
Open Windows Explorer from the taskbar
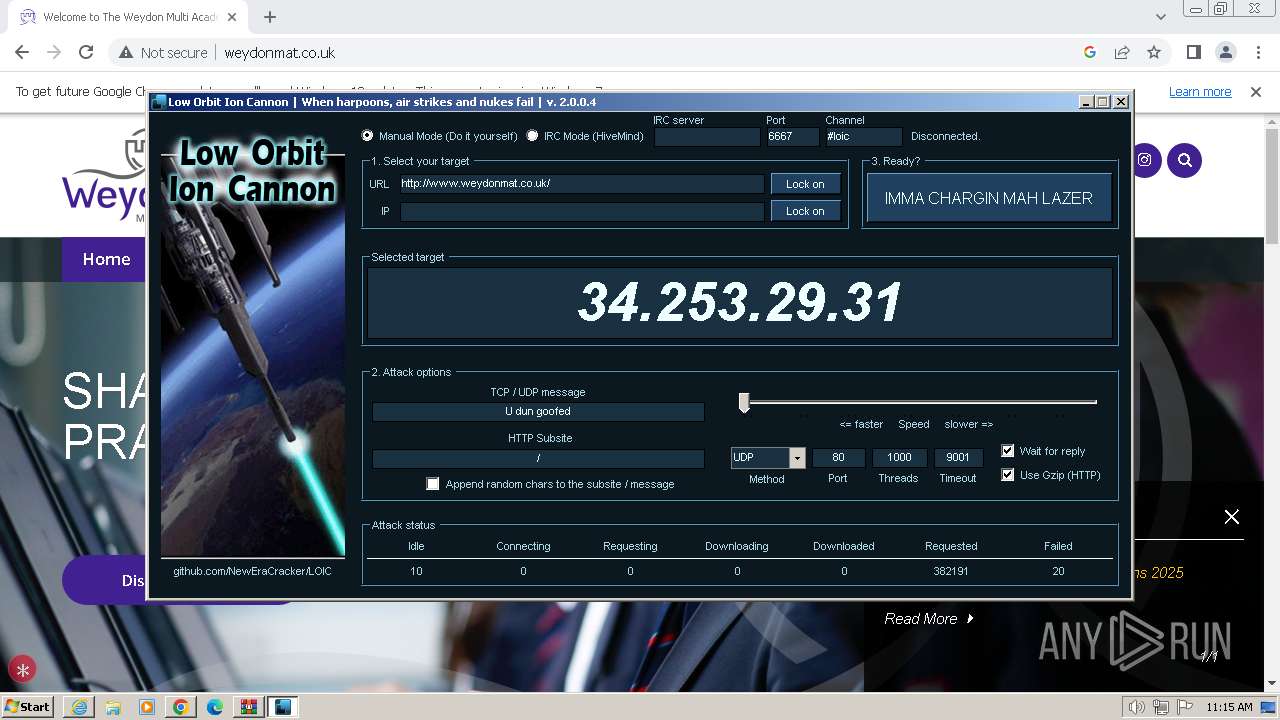113,707
